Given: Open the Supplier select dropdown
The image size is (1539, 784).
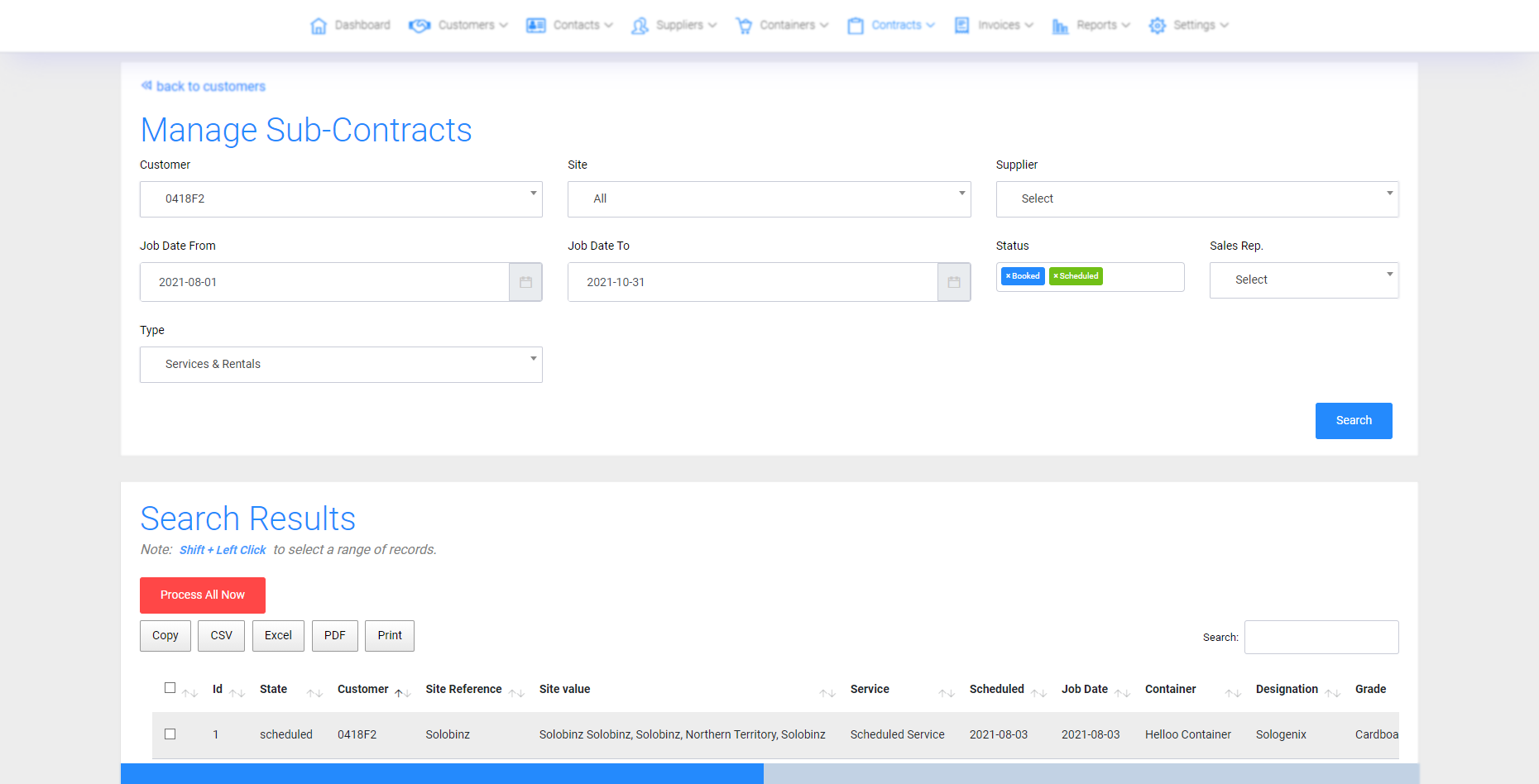Looking at the screenshot, I should (x=1196, y=199).
